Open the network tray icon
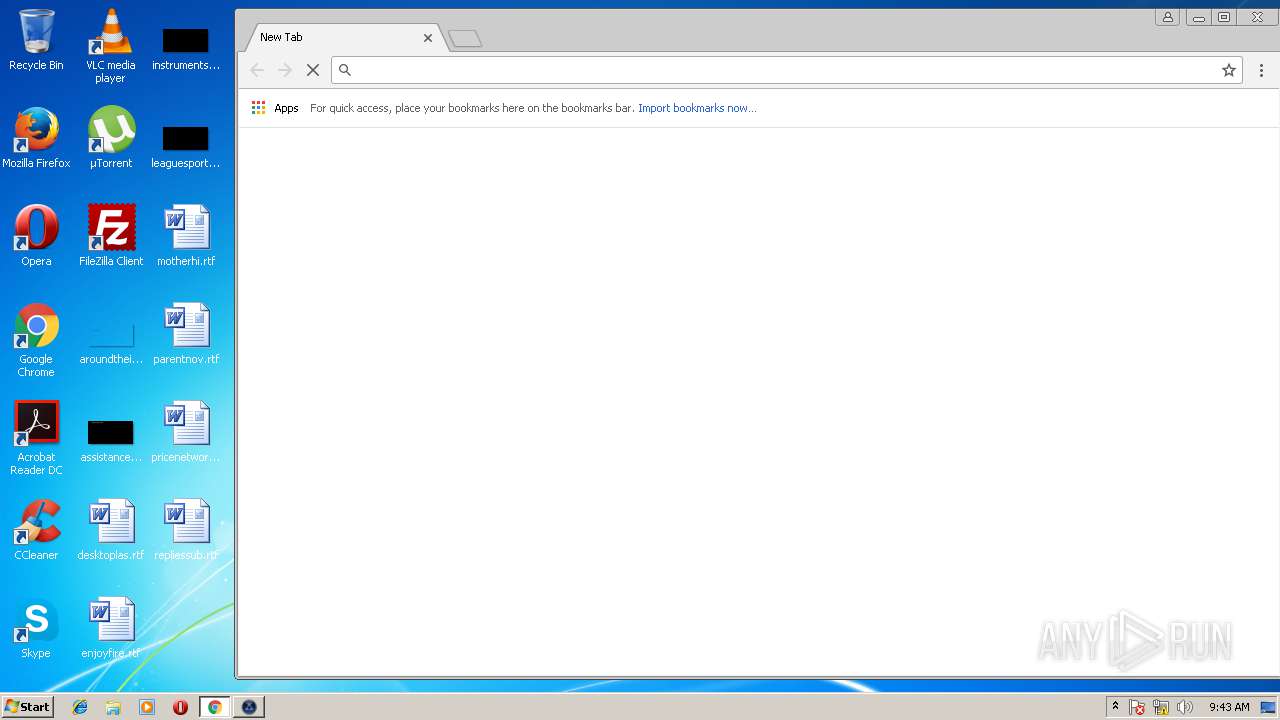The width and height of the screenshot is (1280, 720). click(x=1161, y=707)
